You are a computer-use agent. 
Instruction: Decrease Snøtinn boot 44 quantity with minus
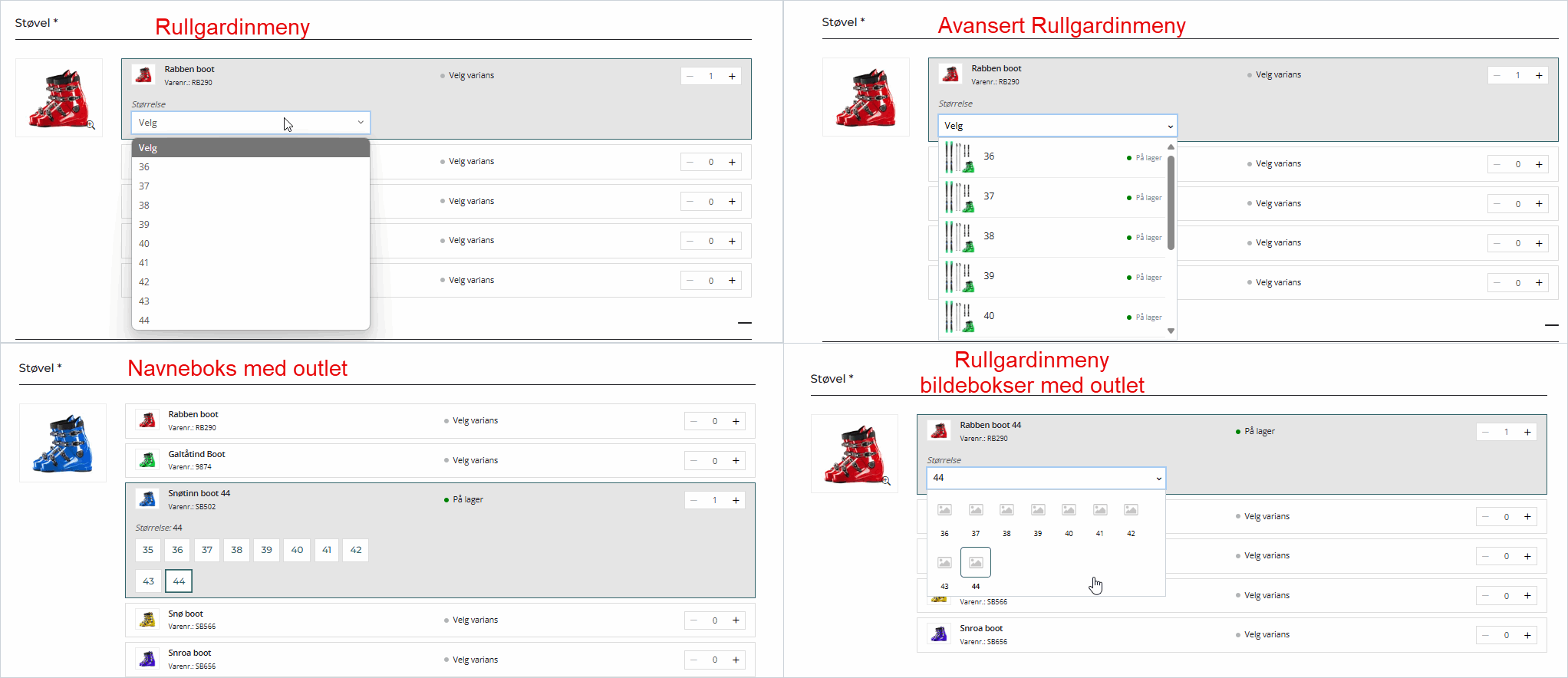pos(694,501)
